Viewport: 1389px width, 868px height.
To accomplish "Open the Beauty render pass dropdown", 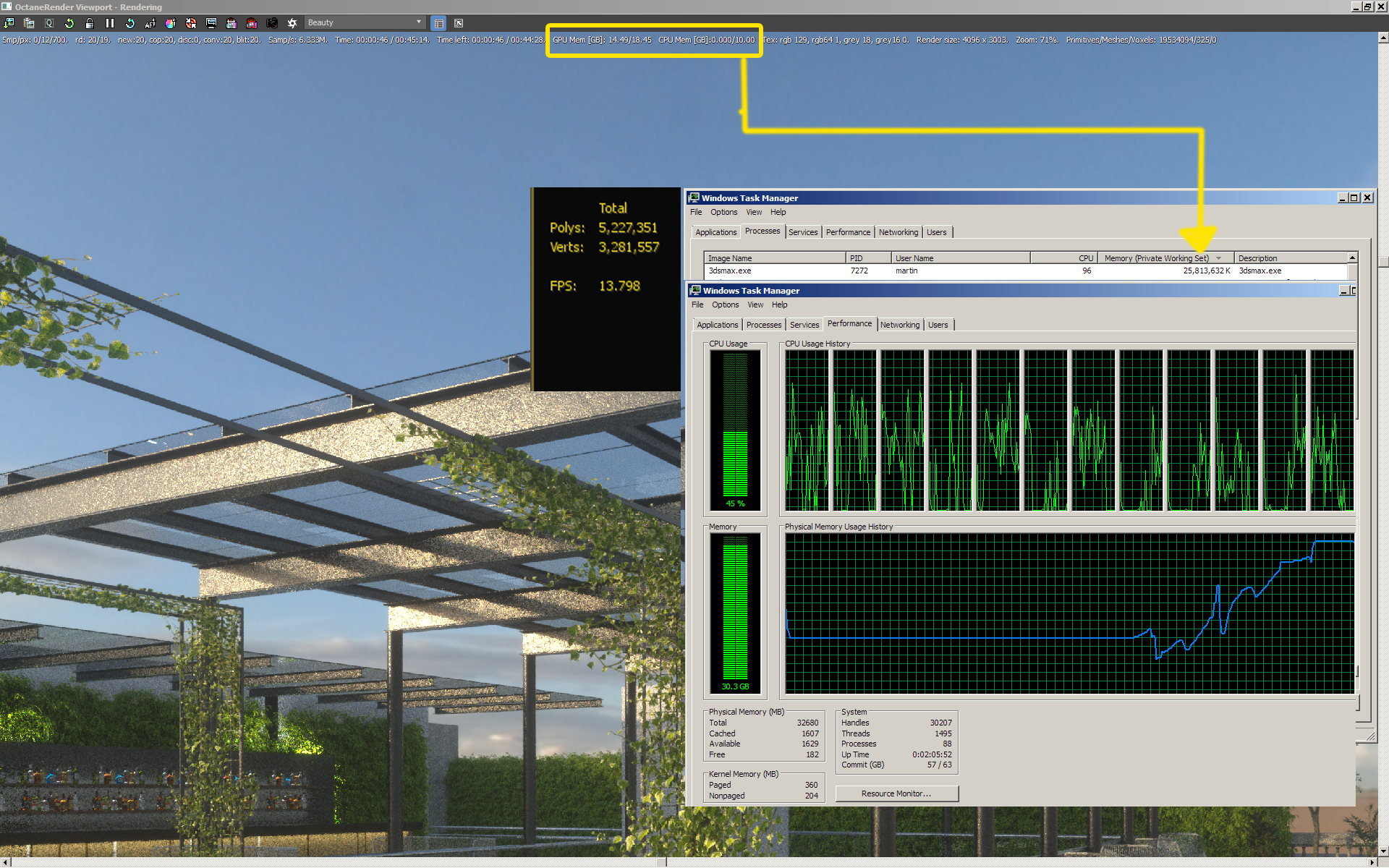I will coord(365,23).
